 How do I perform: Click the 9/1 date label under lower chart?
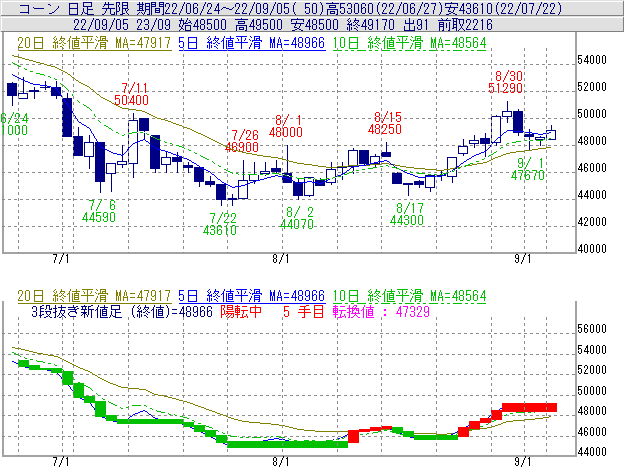(x=523, y=461)
